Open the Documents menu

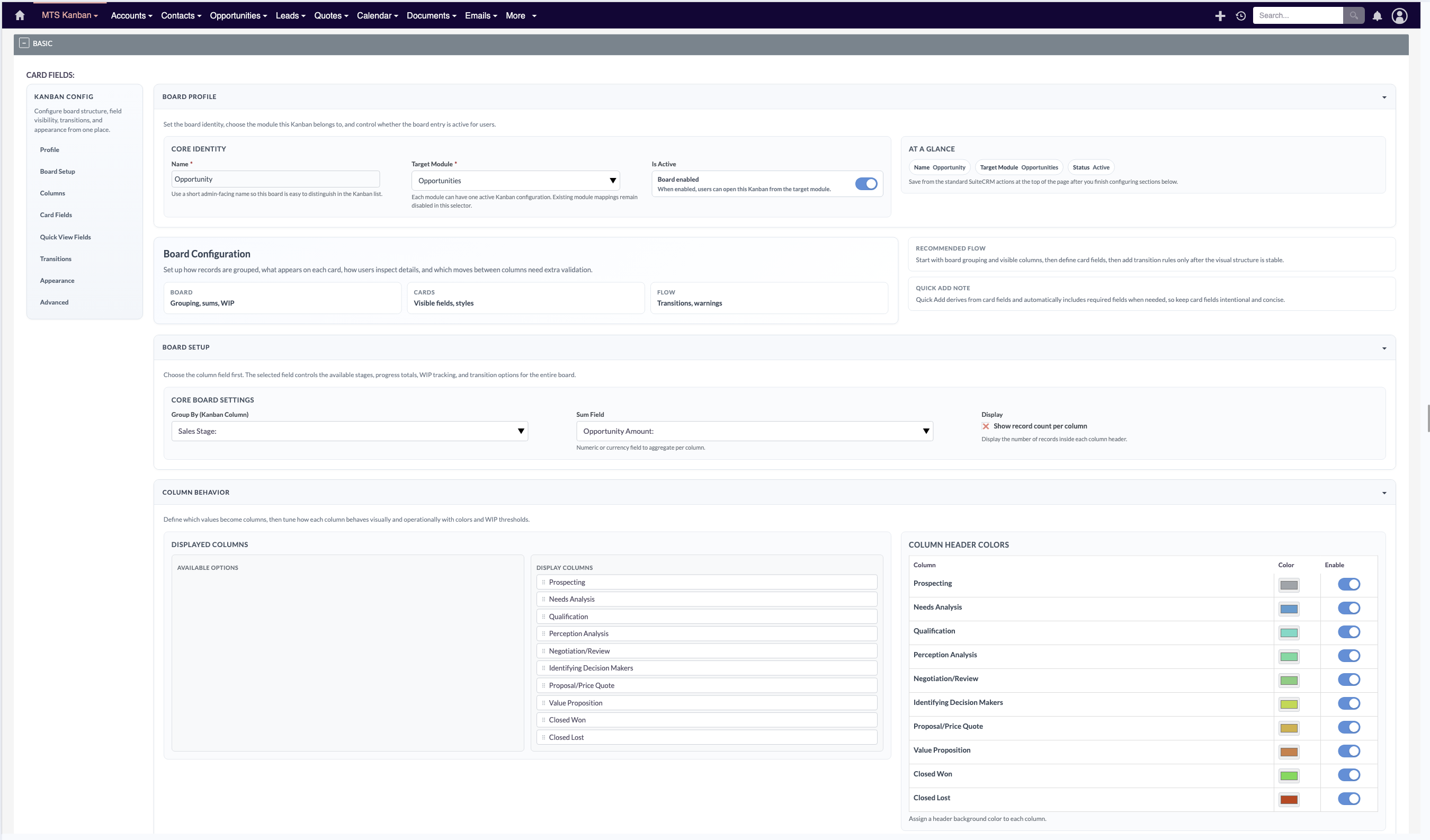(431, 16)
